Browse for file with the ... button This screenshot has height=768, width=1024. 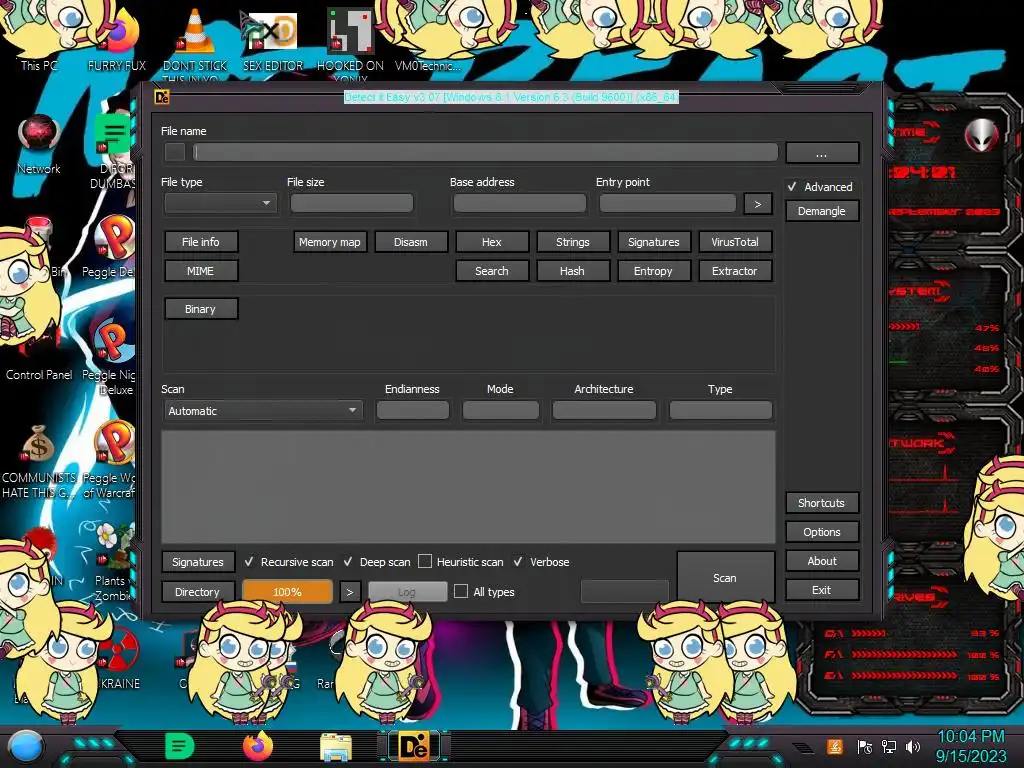point(822,153)
